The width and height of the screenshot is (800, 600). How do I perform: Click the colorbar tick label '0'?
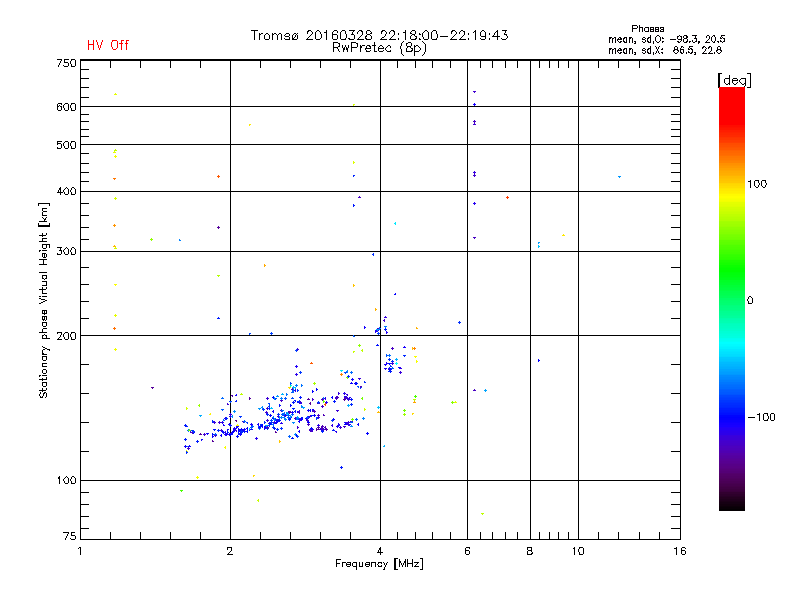point(750,301)
